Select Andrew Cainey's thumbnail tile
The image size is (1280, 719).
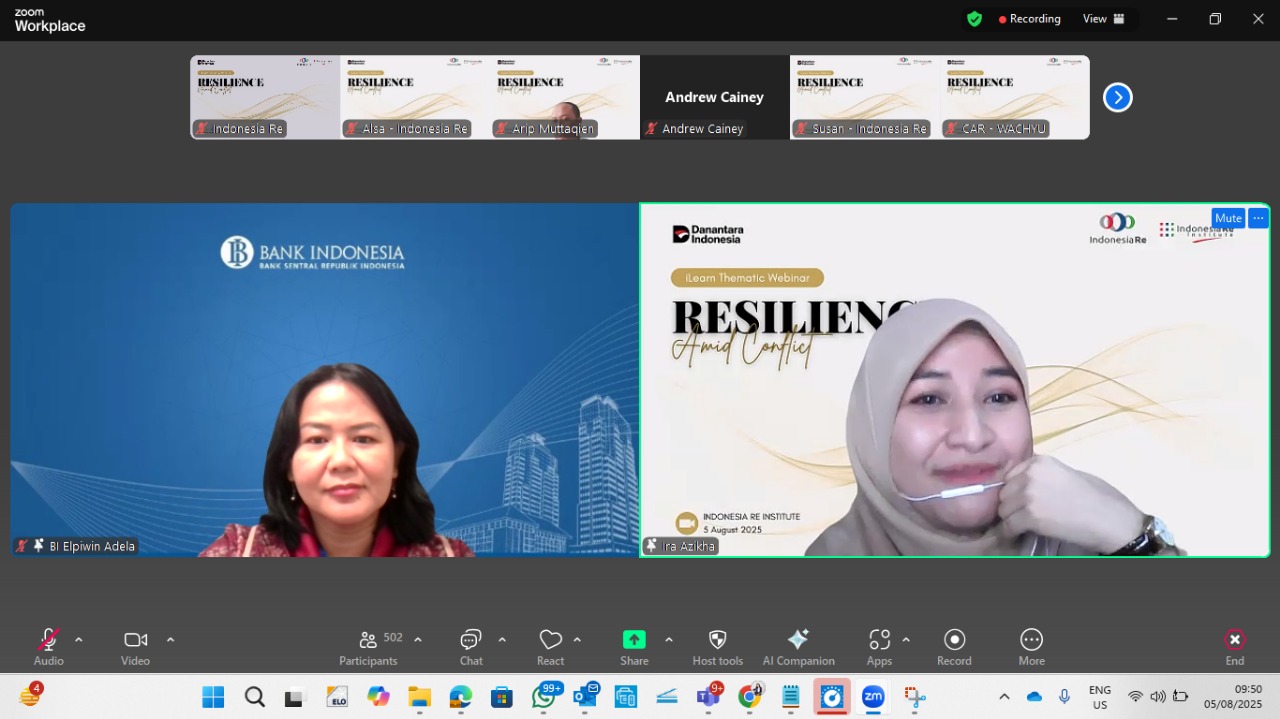click(x=715, y=97)
